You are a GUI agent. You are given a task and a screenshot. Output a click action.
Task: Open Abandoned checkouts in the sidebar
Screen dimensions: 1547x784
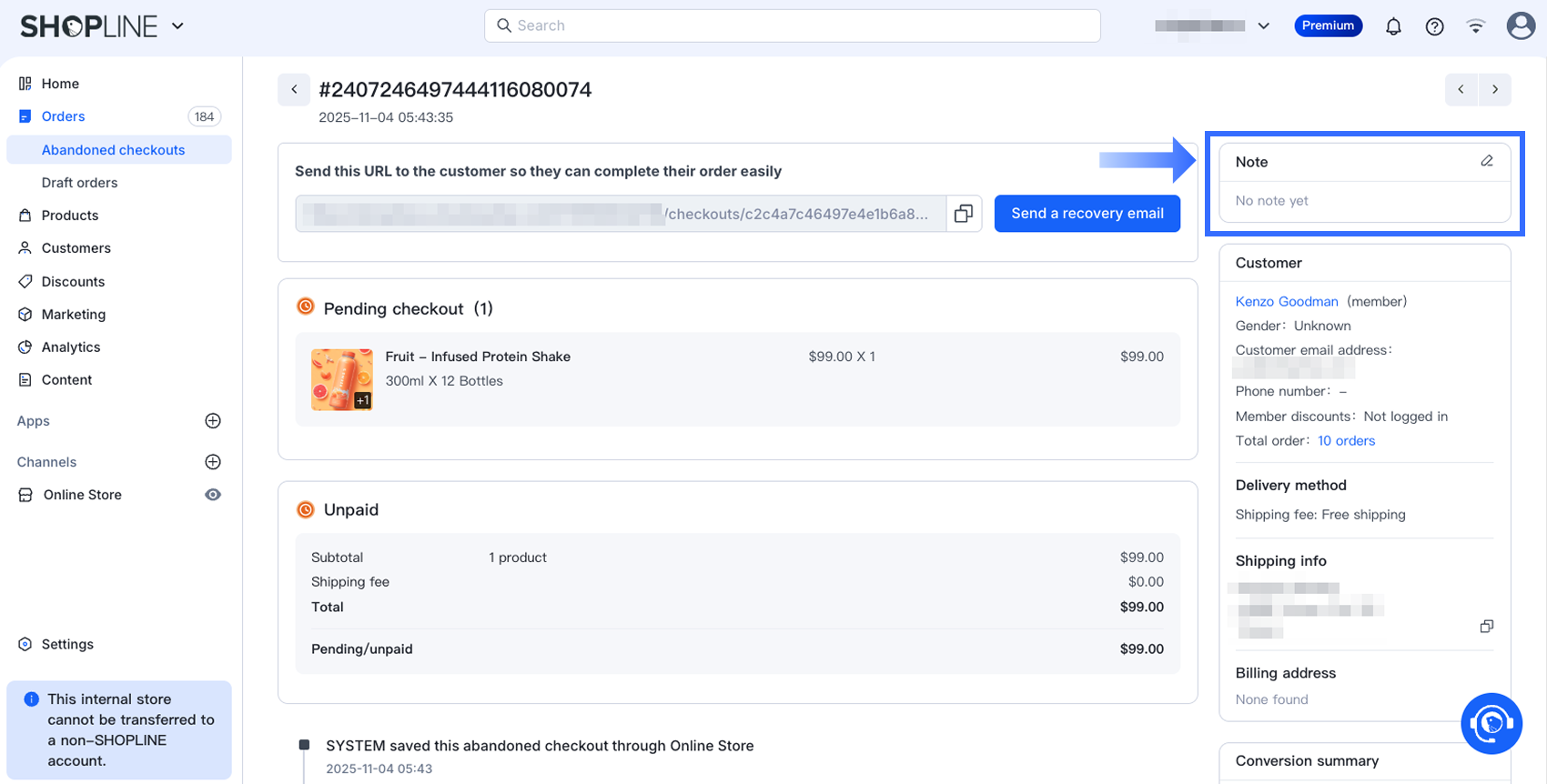coord(113,150)
